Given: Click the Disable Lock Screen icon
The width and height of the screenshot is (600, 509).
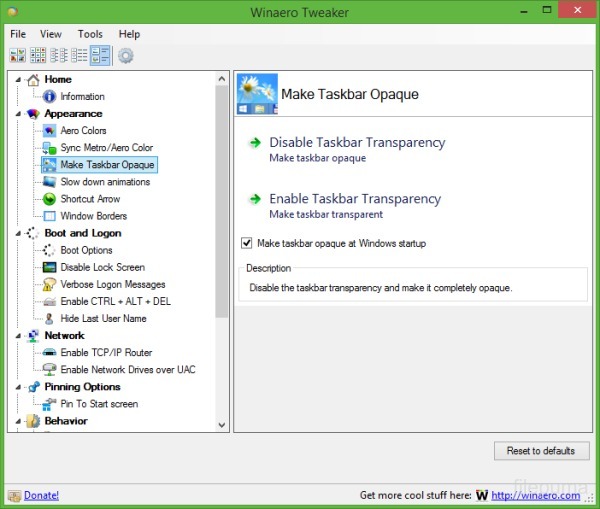Looking at the screenshot, I should pos(49,267).
